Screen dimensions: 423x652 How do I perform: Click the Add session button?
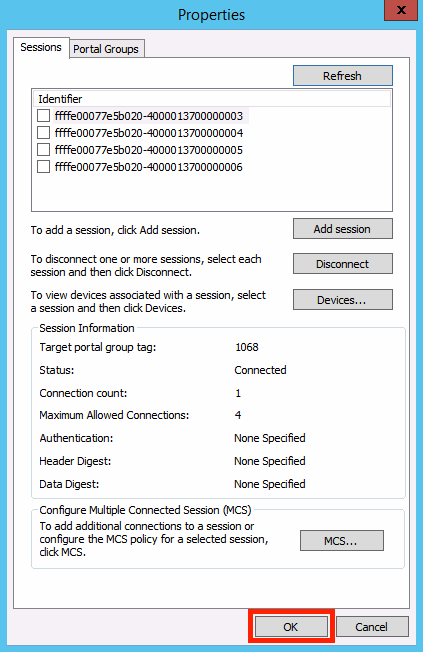[x=343, y=229]
